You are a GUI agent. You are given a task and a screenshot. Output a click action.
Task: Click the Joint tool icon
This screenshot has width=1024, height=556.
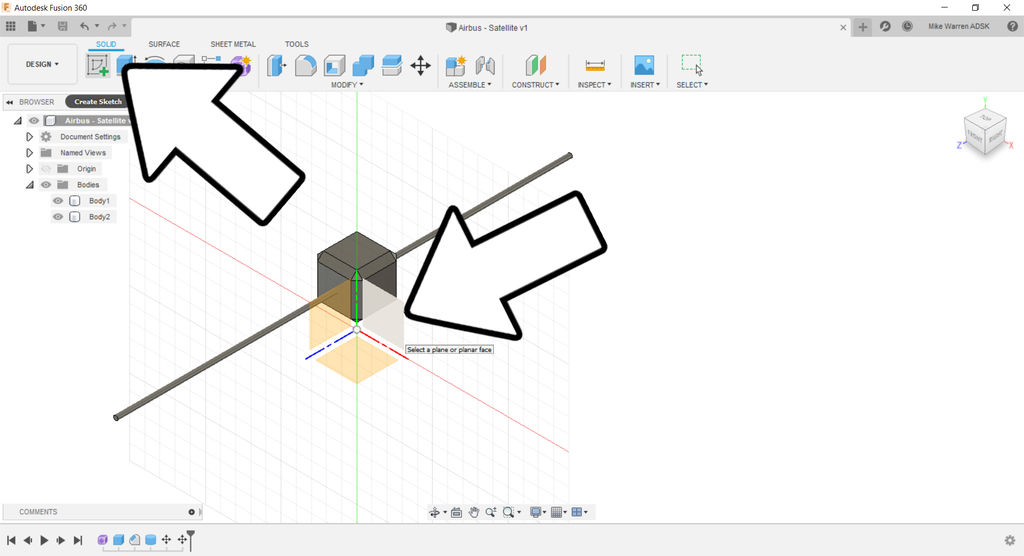tap(485, 65)
